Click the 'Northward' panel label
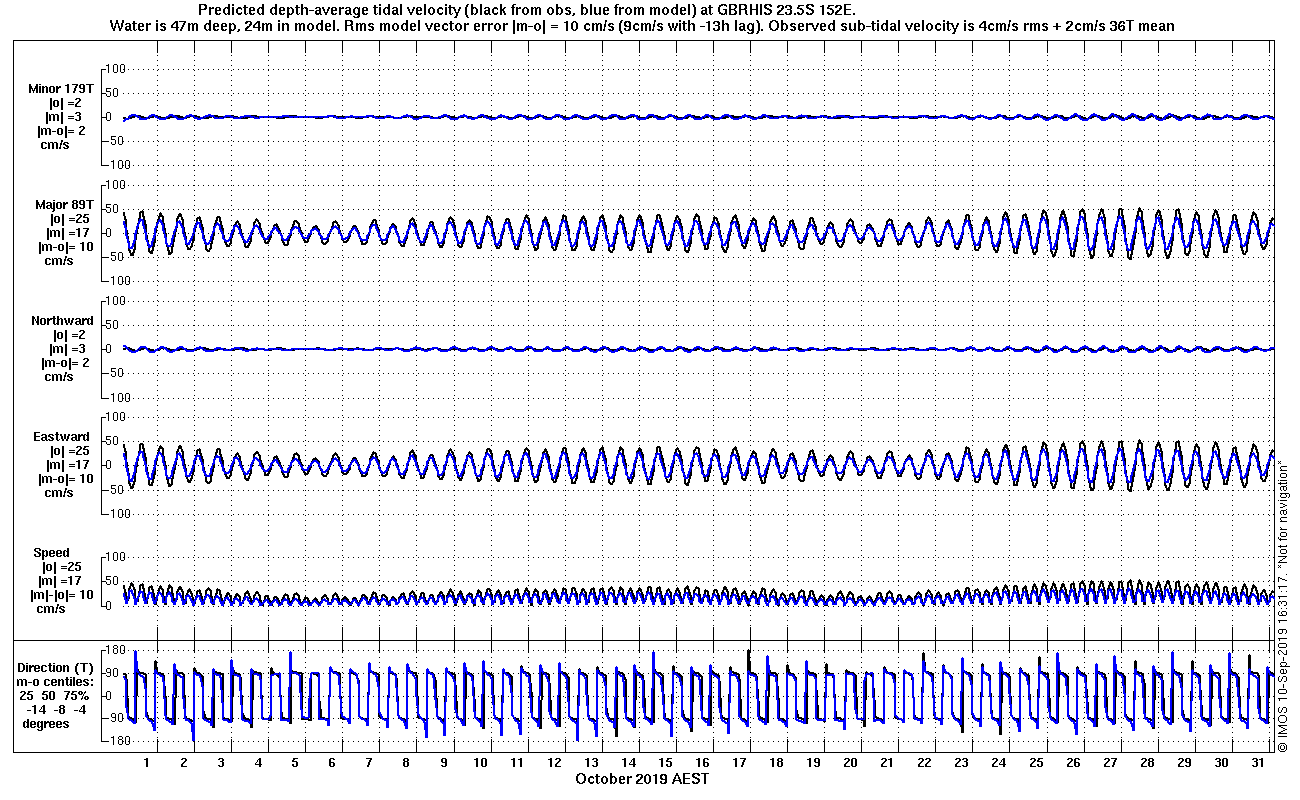This screenshot has width=1300, height=800. click(62, 321)
